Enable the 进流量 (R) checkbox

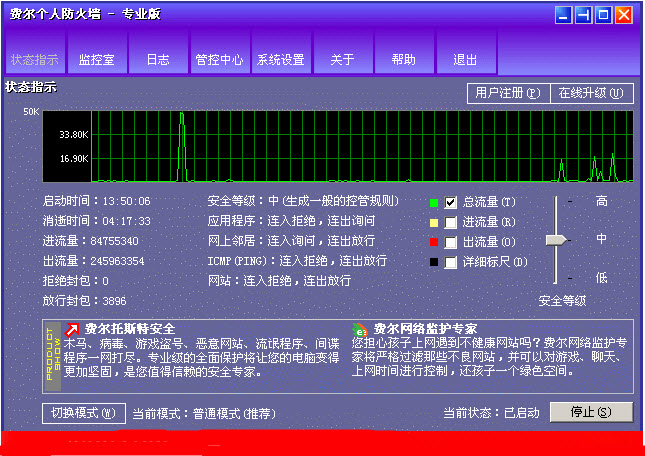[x=451, y=222]
